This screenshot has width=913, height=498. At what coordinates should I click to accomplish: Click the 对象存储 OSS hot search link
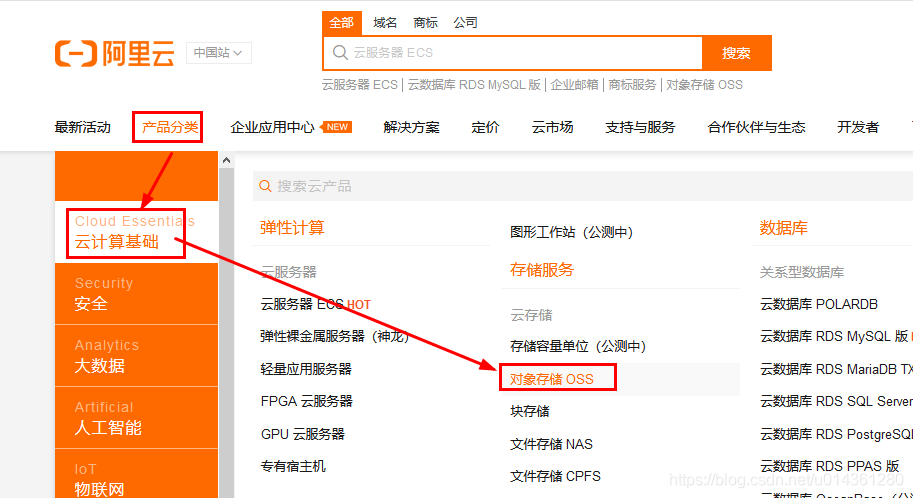[x=705, y=85]
